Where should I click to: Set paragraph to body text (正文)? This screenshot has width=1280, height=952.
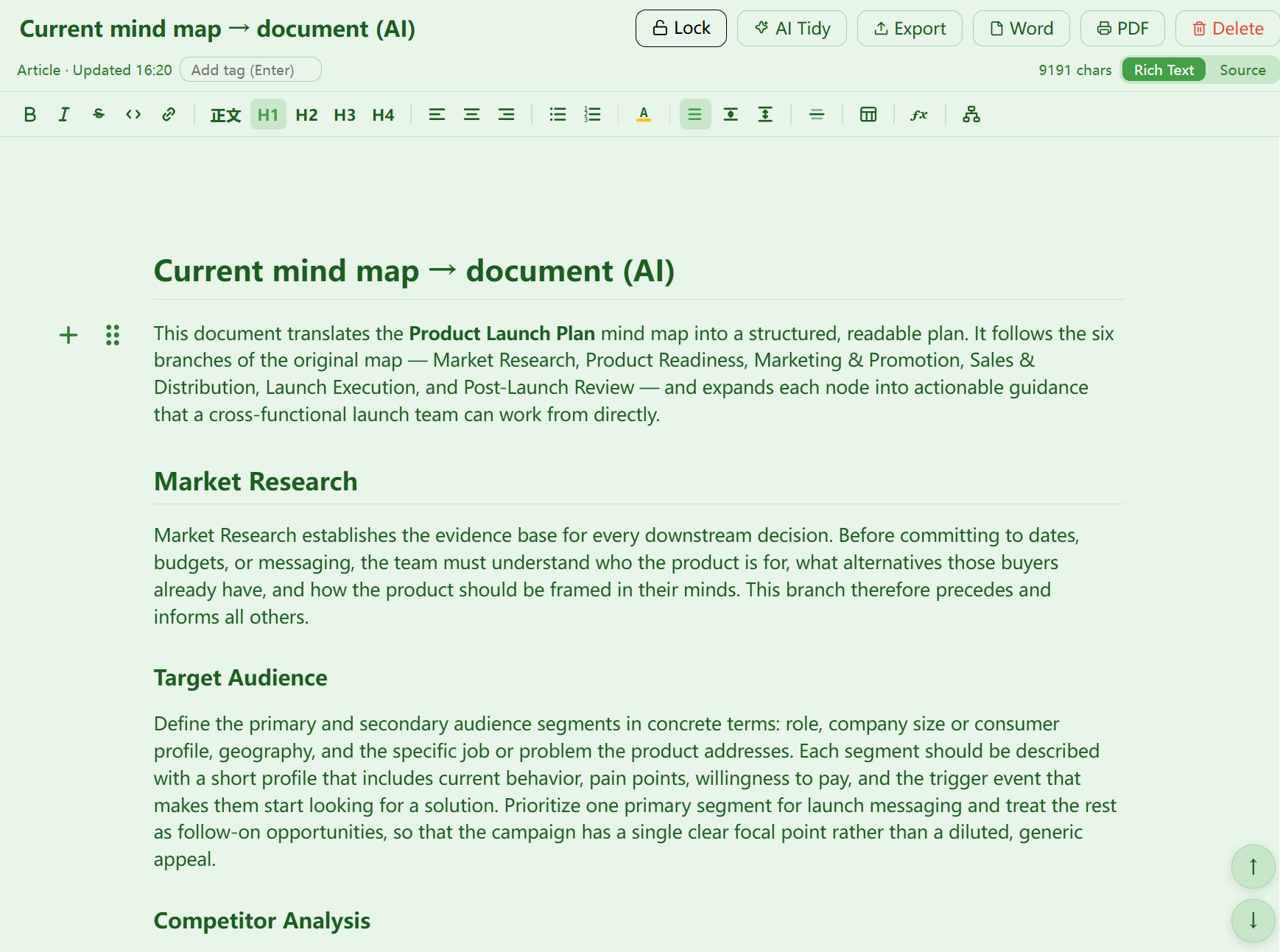[x=225, y=115]
